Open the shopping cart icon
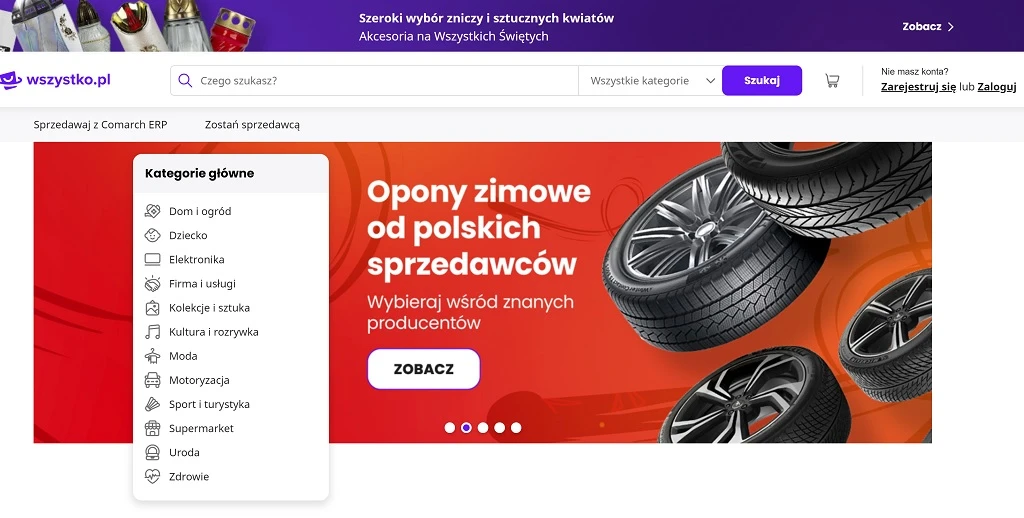Image resolution: width=1024 pixels, height=518 pixels. point(832,81)
